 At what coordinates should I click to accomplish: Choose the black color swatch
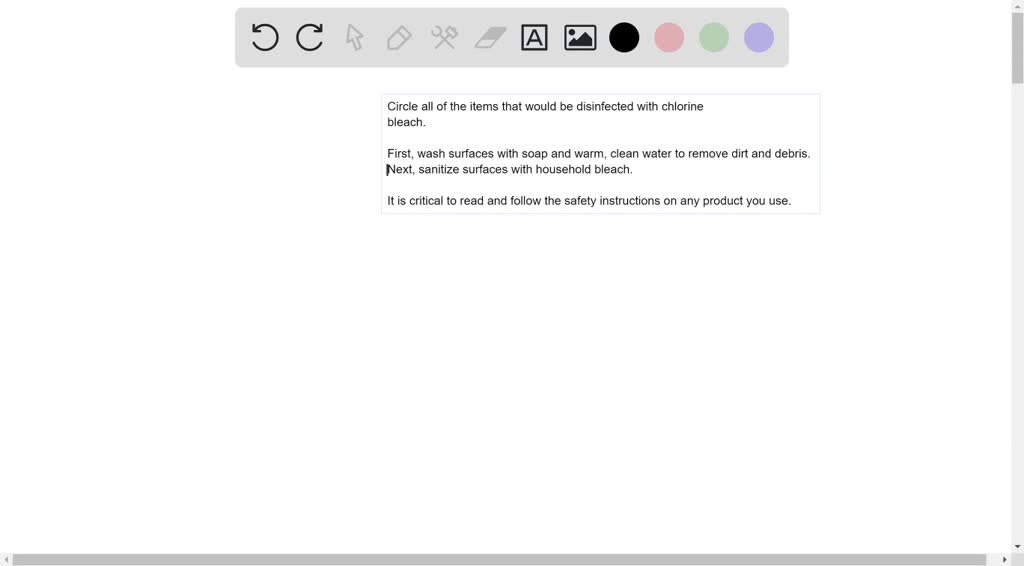624,37
